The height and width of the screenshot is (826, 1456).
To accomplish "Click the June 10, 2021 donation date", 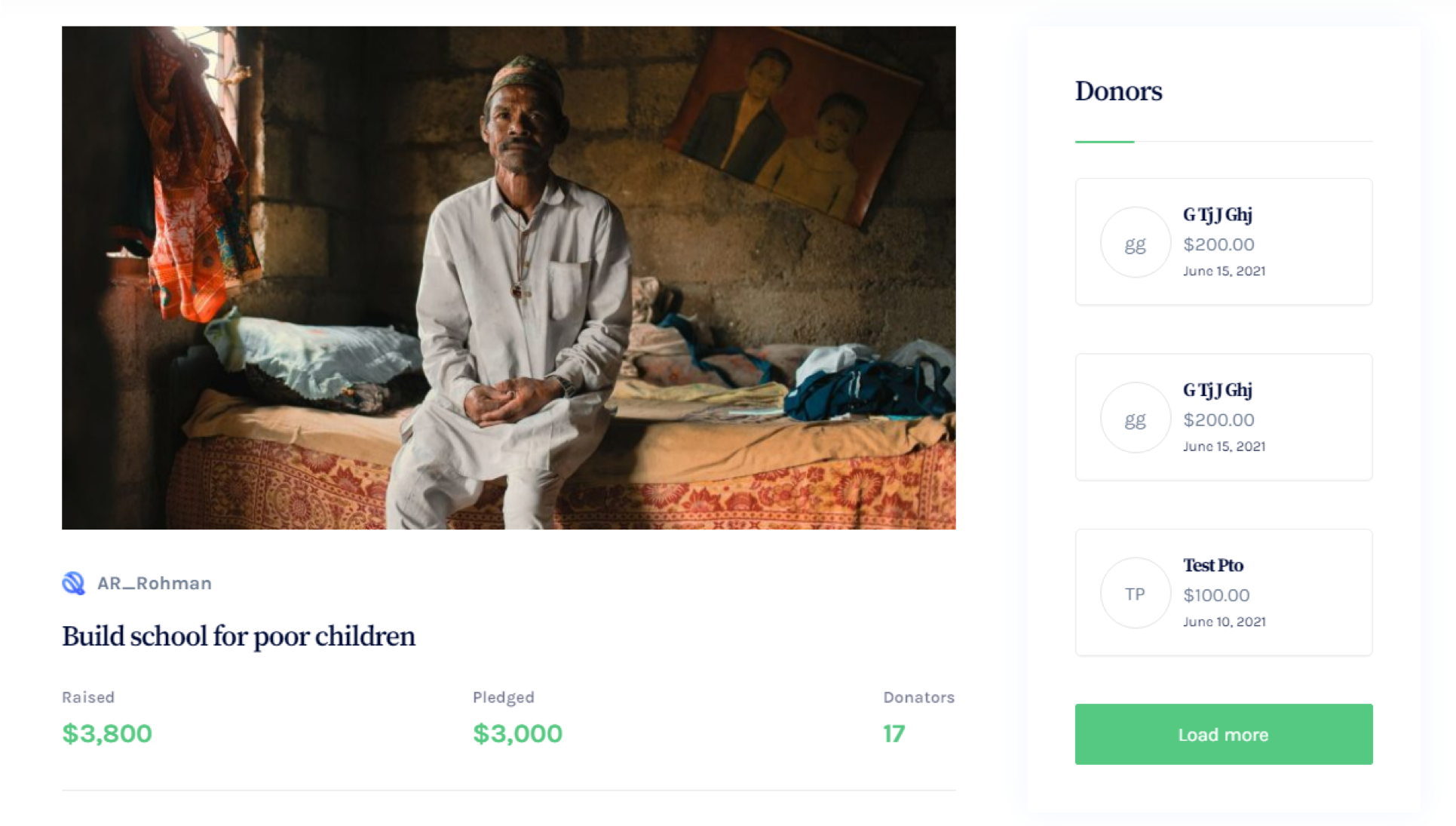I will point(1224,622).
